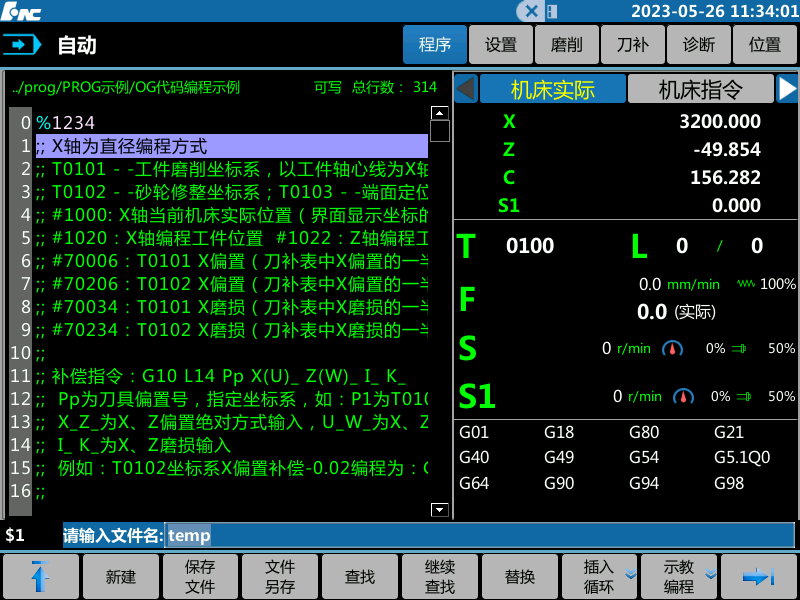Click the feed override waveform icon
Viewport: 800px width, 600px height.
click(746, 284)
